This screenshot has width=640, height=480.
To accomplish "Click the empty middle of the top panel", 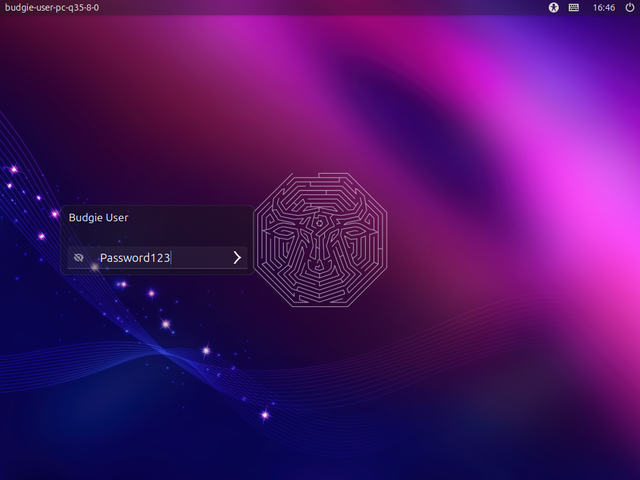I will tap(320, 7).
